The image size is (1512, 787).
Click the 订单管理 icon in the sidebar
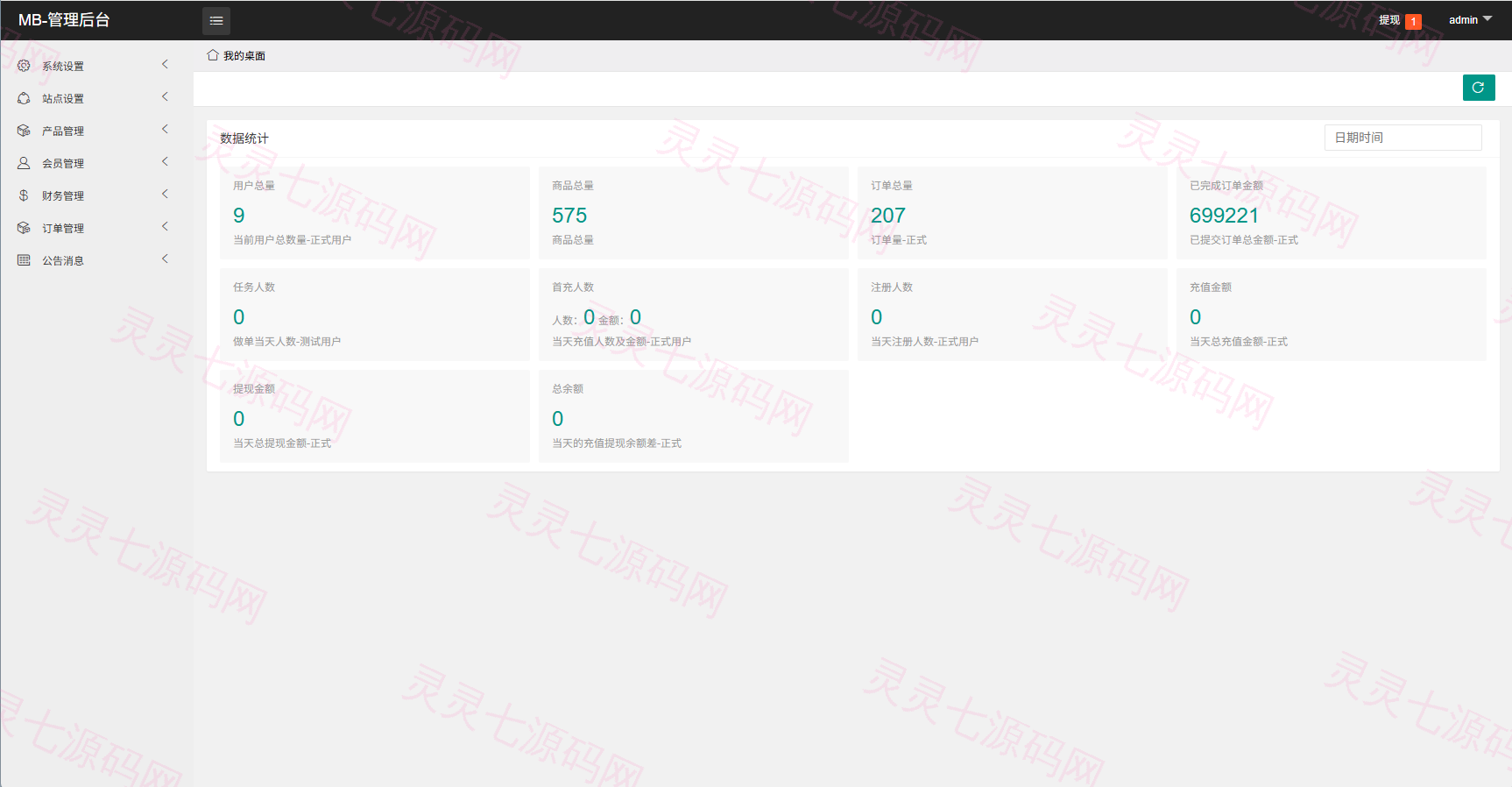24,228
